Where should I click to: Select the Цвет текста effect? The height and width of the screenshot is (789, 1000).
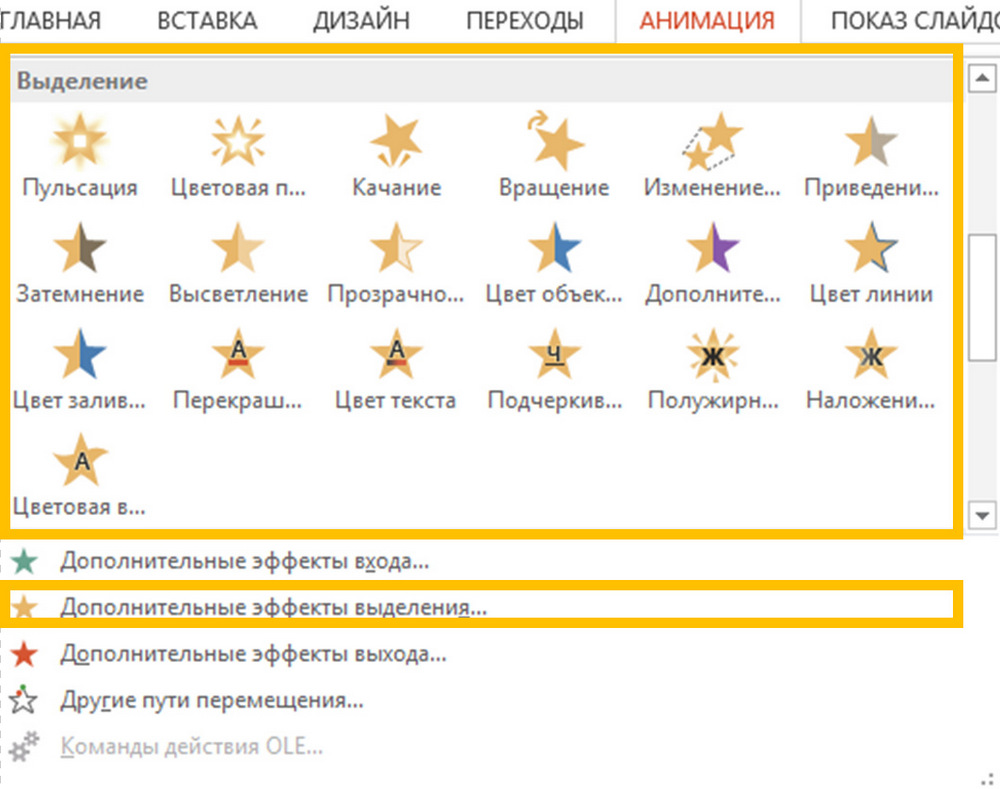[396, 370]
